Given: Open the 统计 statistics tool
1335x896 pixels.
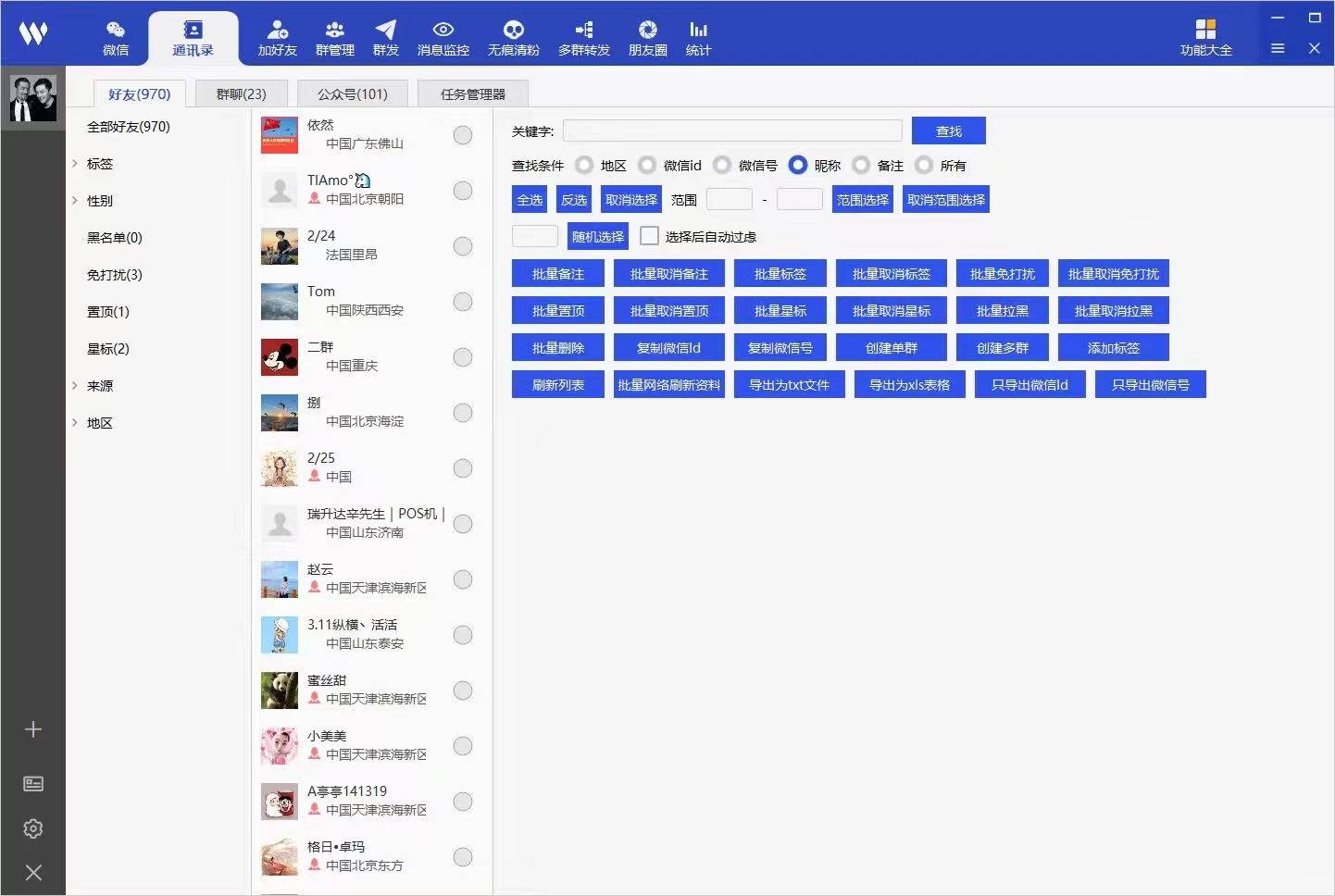Looking at the screenshot, I should (698, 39).
